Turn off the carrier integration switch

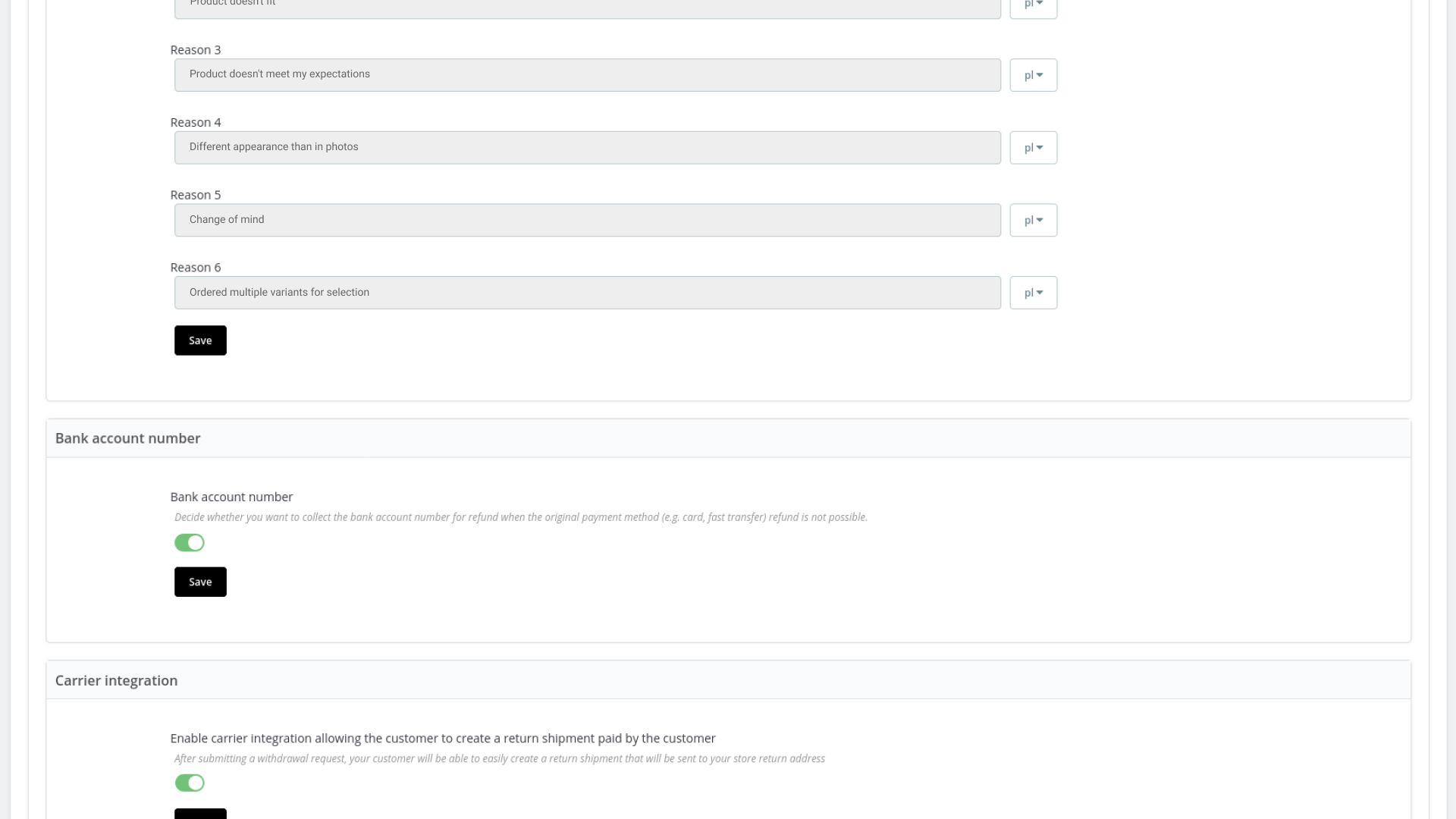click(190, 783)
